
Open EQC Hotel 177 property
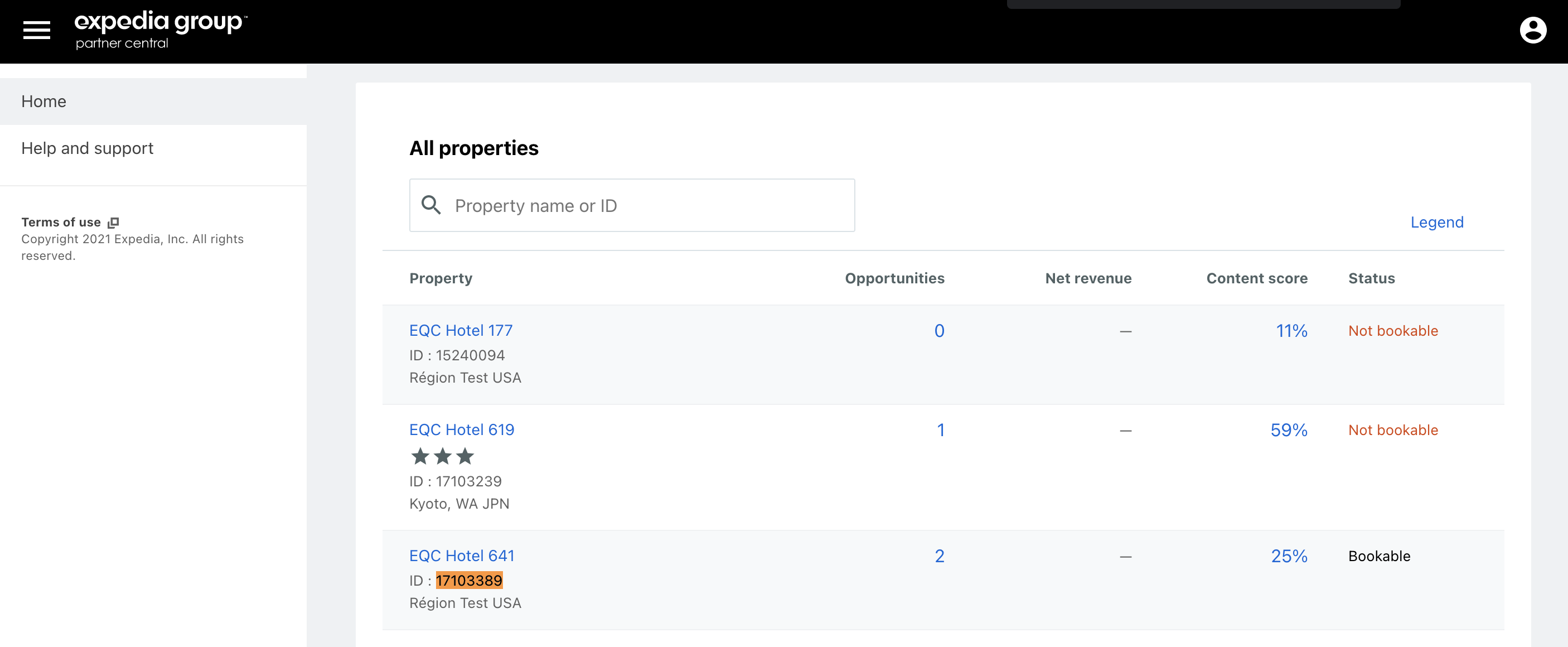pyautogui.click(x=461, y=331)
